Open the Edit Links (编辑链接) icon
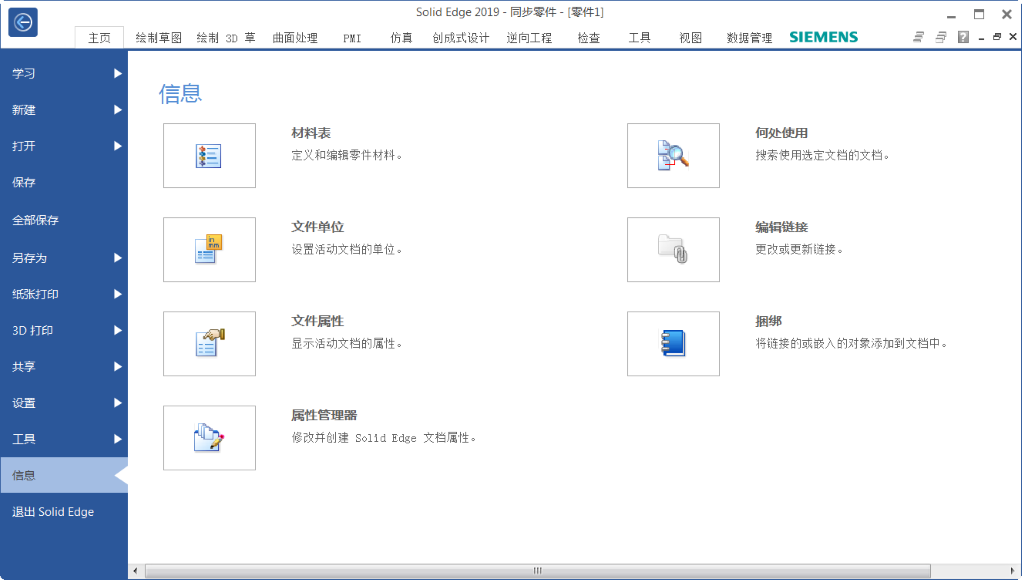 coord(673,250)
